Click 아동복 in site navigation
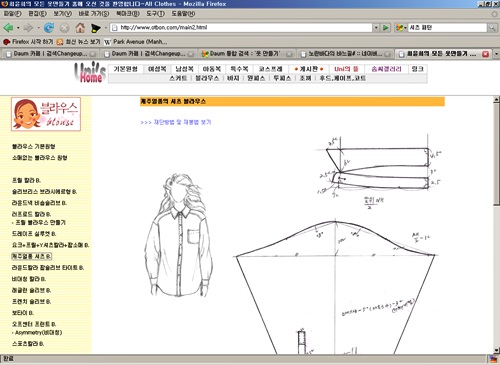The height and width of the screenshot is (365, 500). point(212,69)
